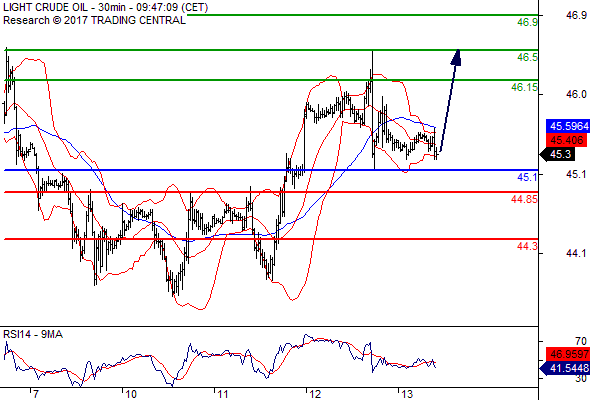
Task: Click the blue 45.5964 moving average label
Action: [x=568, y=126]
